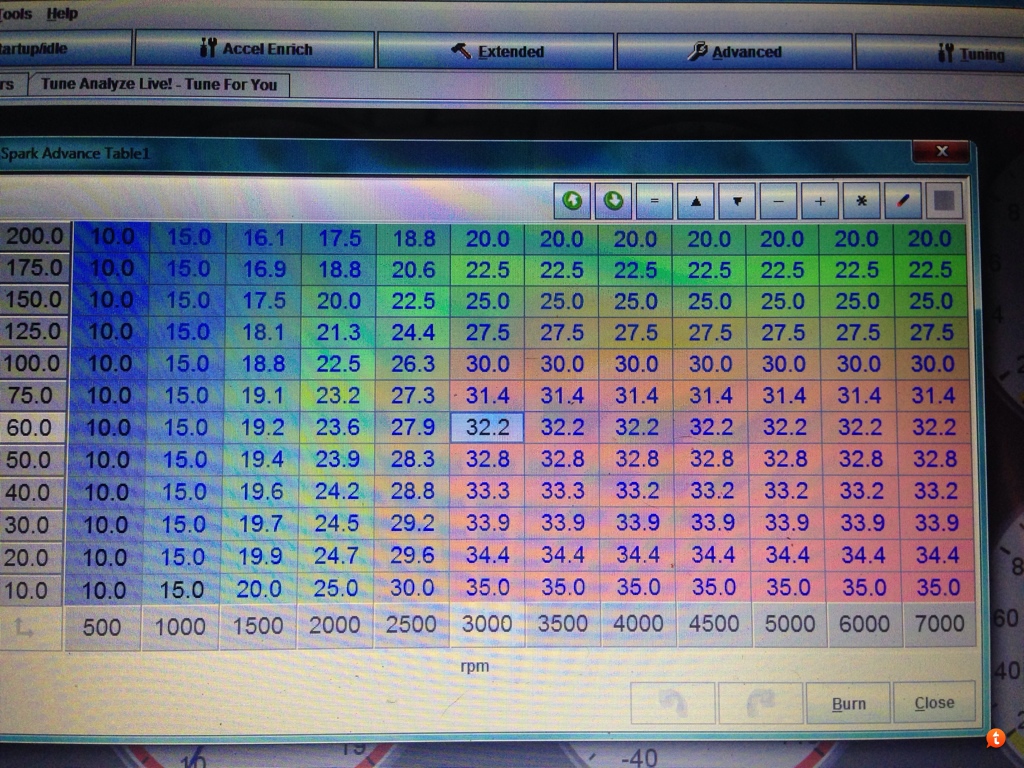Select the 2000 rpm axis field

[334, 626]
